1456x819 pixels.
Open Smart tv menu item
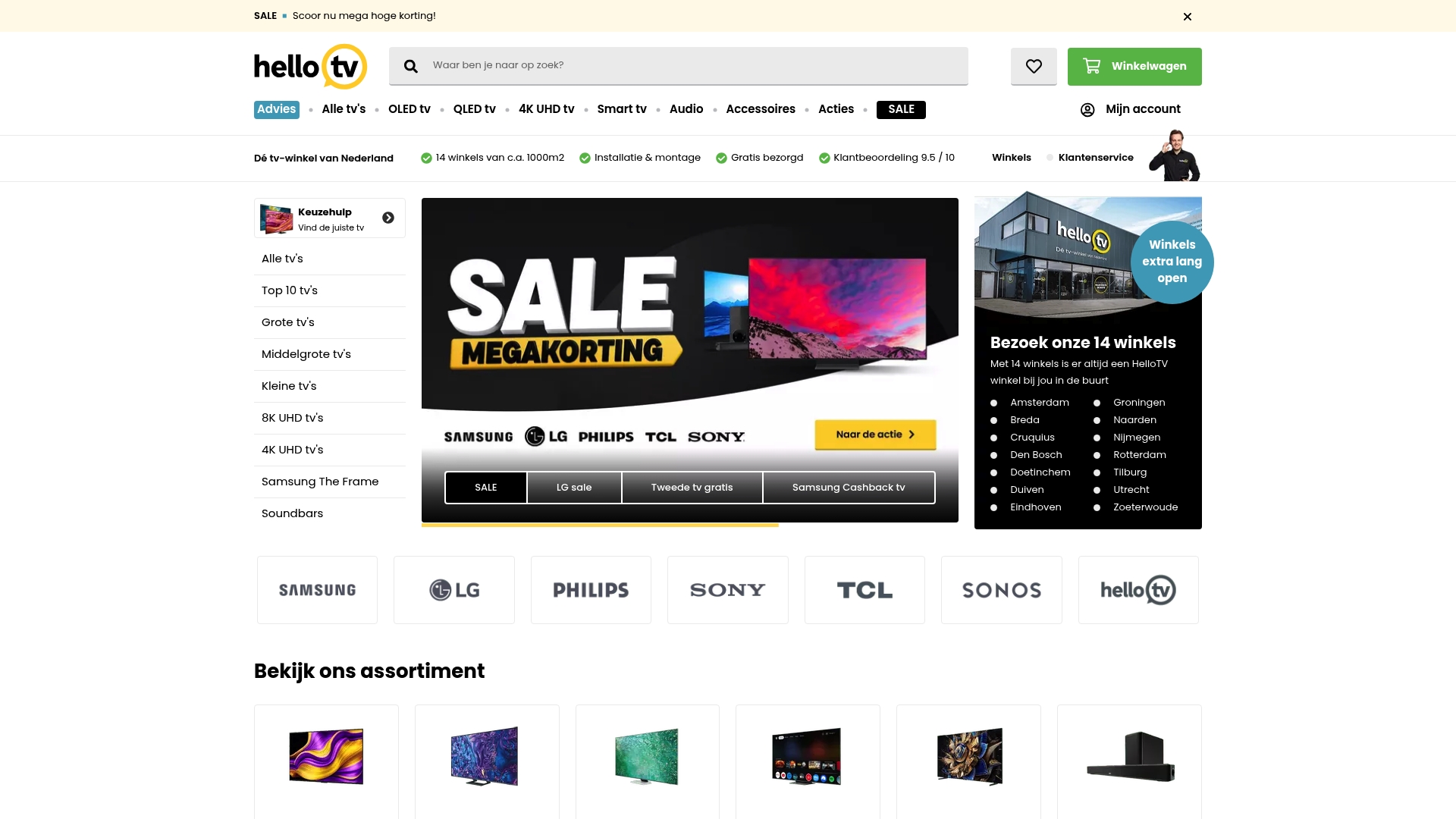click(622, 109)
